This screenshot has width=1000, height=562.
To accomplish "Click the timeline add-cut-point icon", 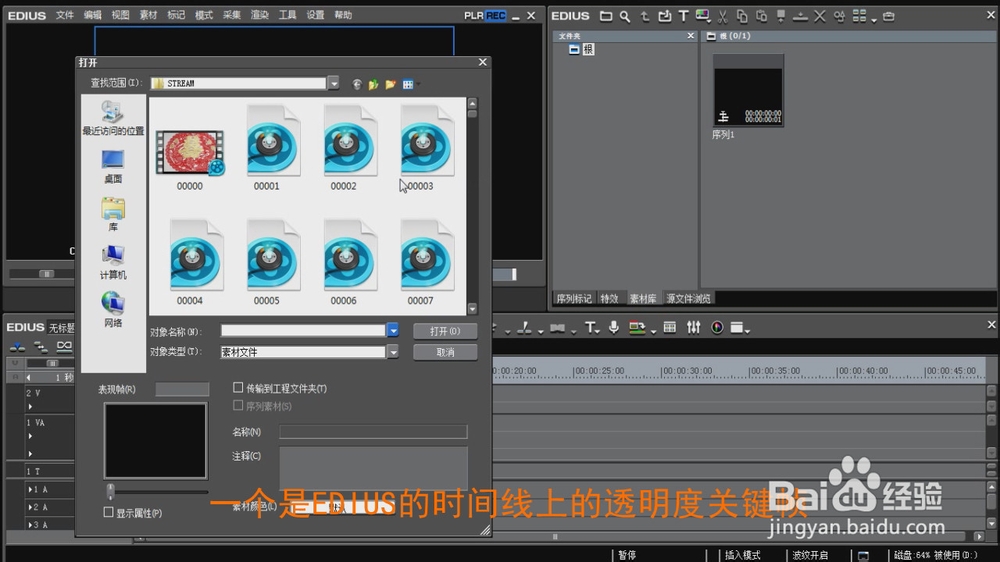I will (524, 327).
